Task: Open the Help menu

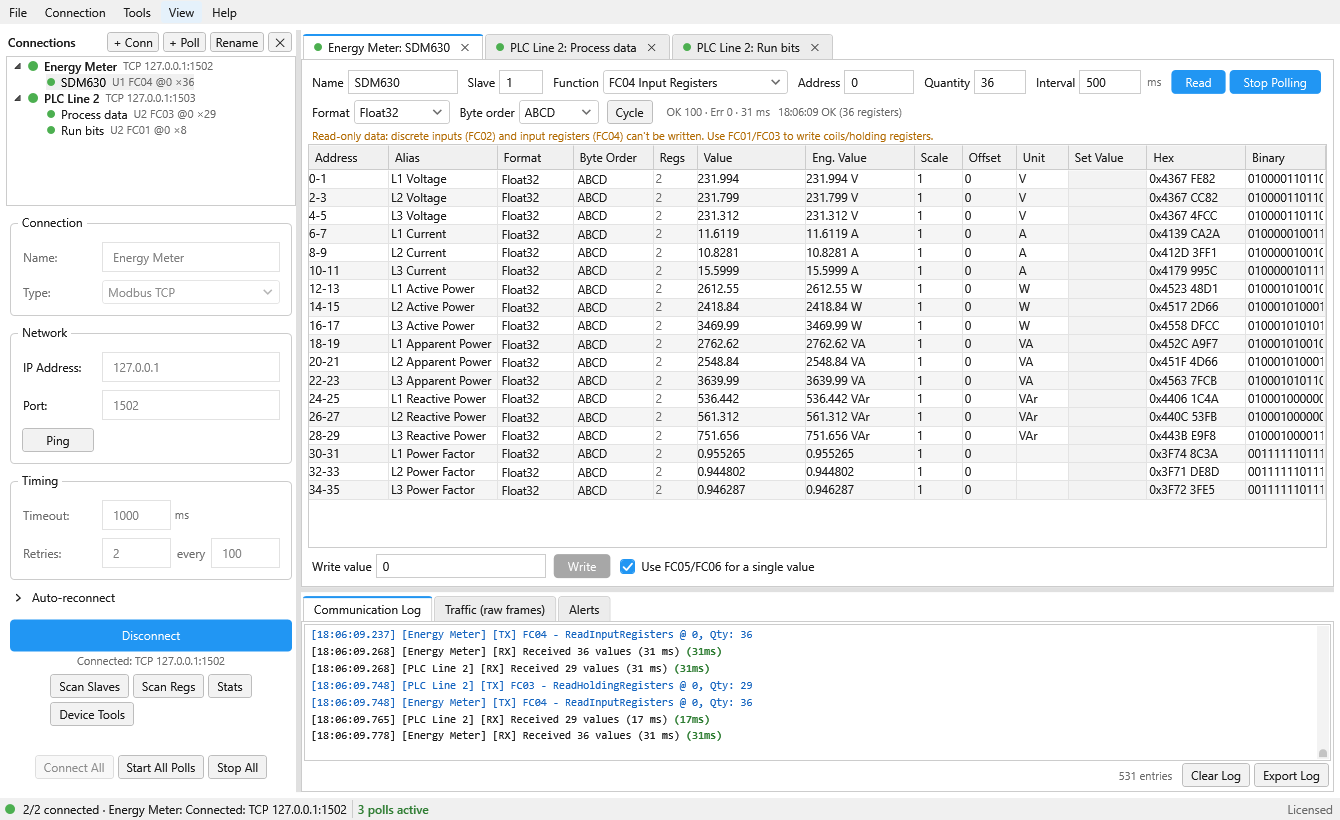Action: coord(225,13)
